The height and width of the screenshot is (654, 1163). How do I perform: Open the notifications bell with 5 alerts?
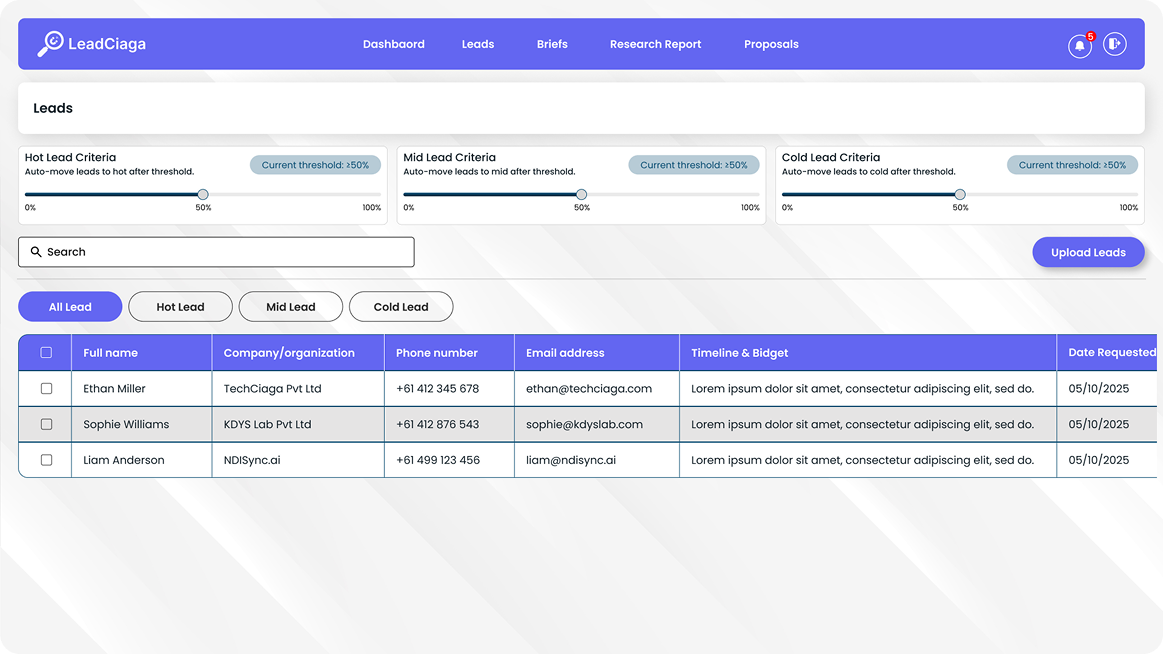tap(1079, 46)
